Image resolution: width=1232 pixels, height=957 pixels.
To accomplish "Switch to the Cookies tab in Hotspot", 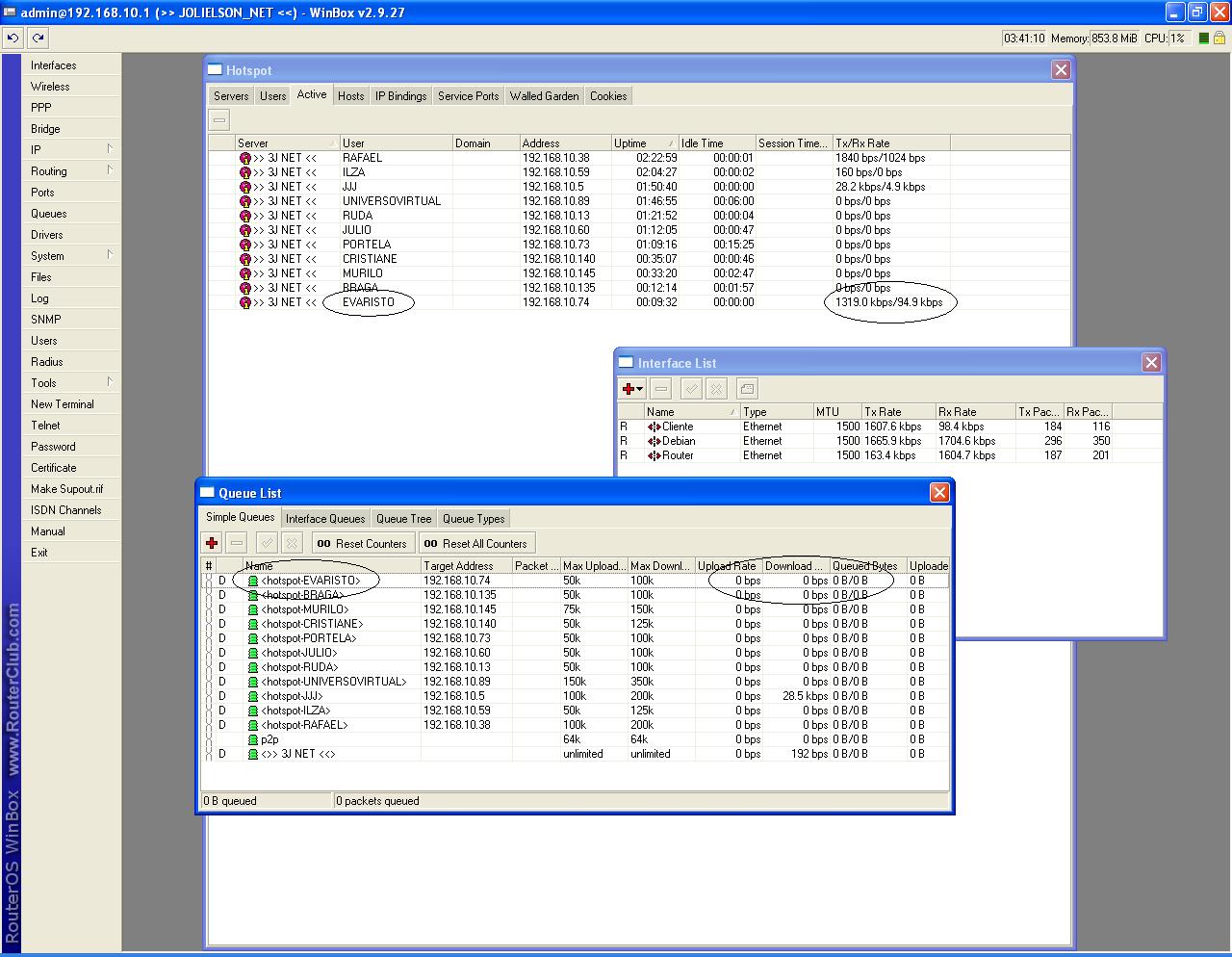I will point(608,96).
